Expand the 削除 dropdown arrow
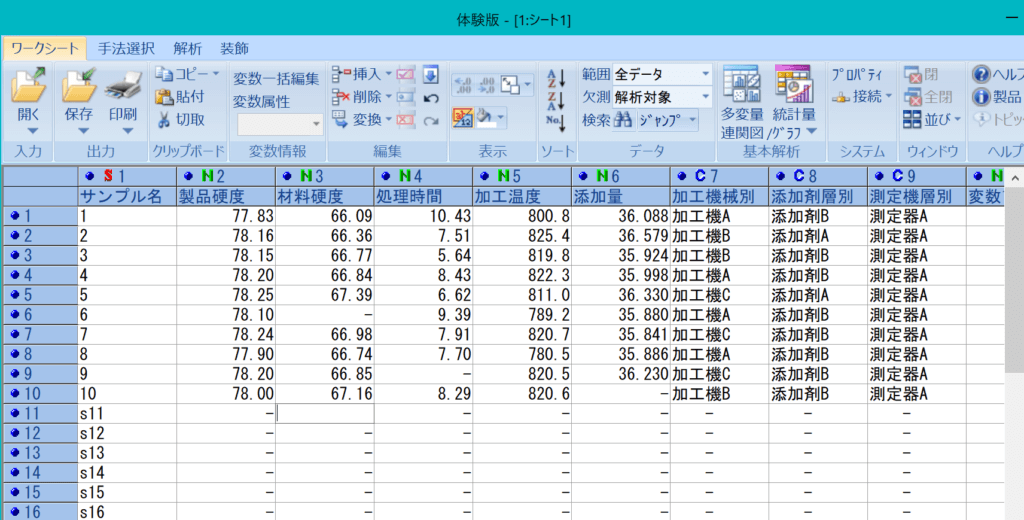Image resolution: width=1024 pixels, height=520 pixels. coord(388,97)
